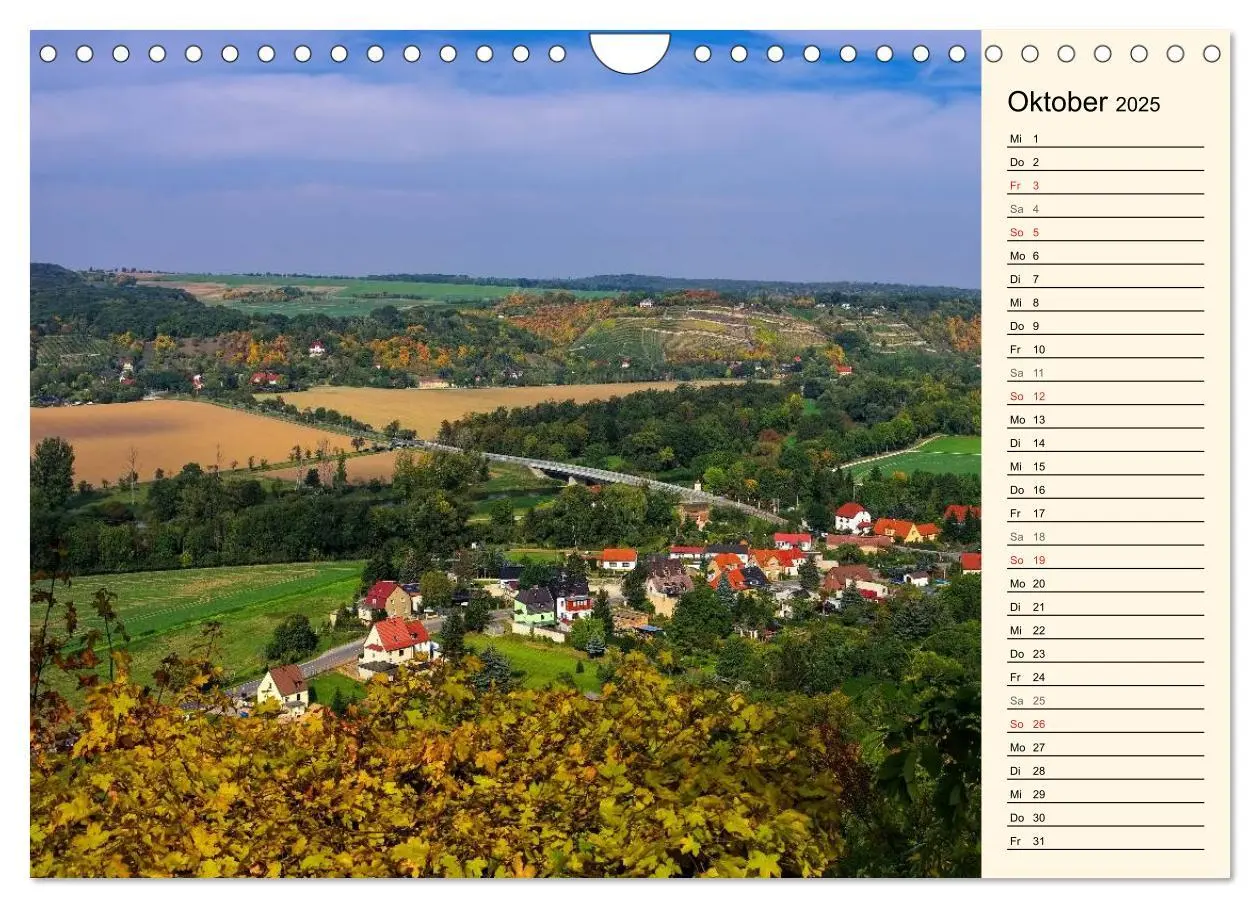Select the 'Di 14' date row
Image resolution: width=1260 pixels, height=908 pixels.
pyautogui.click(x=1105, y=442)
